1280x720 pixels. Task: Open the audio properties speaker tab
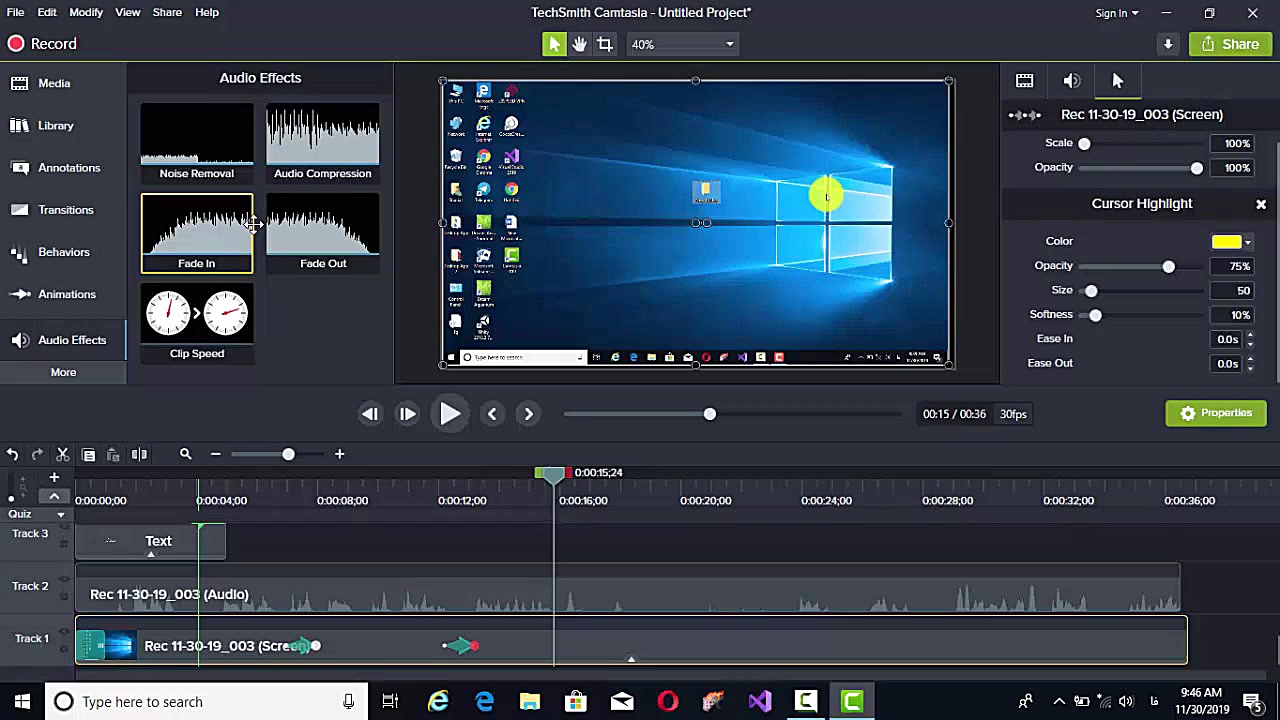coord(1071,81)
